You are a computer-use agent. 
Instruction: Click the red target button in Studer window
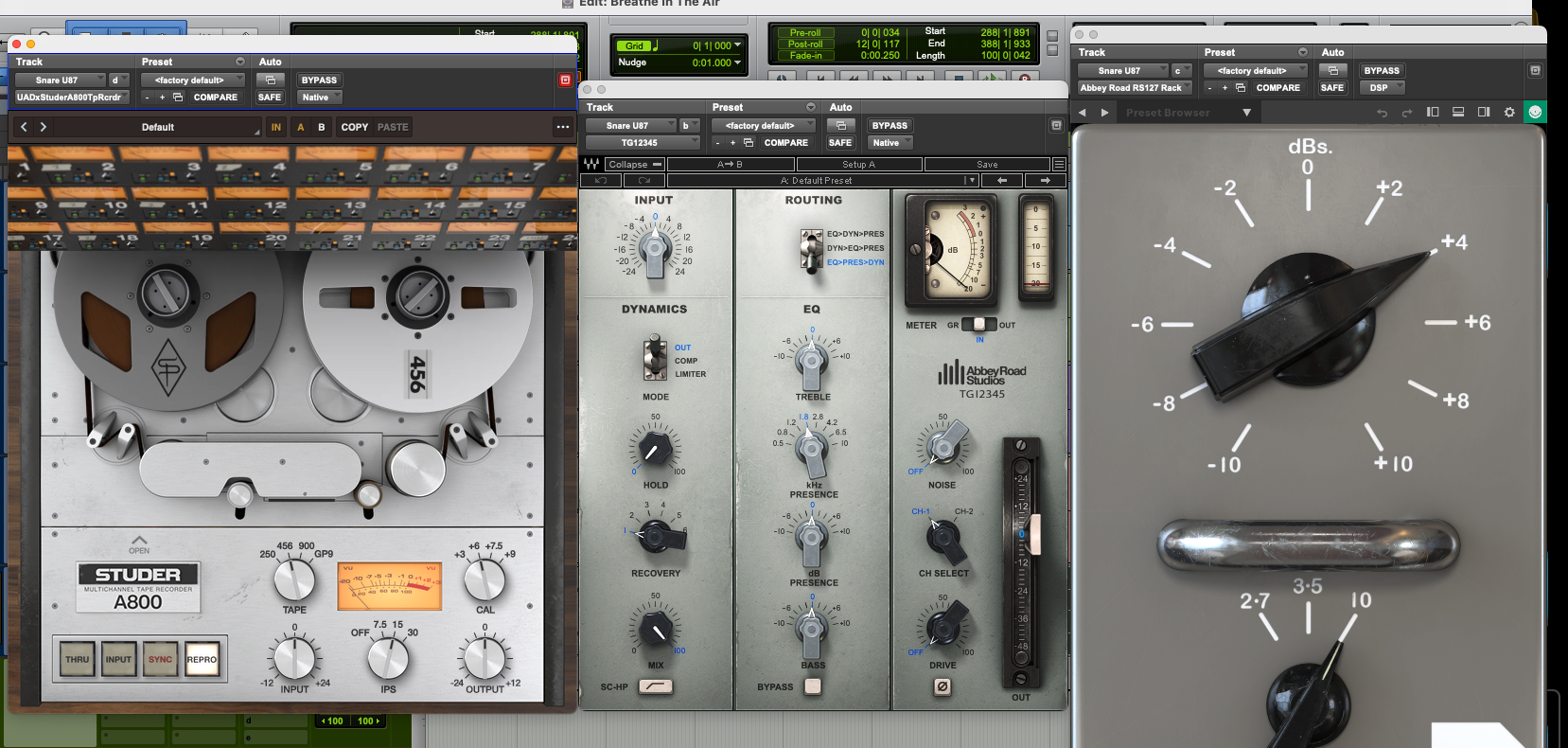[565, 80]
